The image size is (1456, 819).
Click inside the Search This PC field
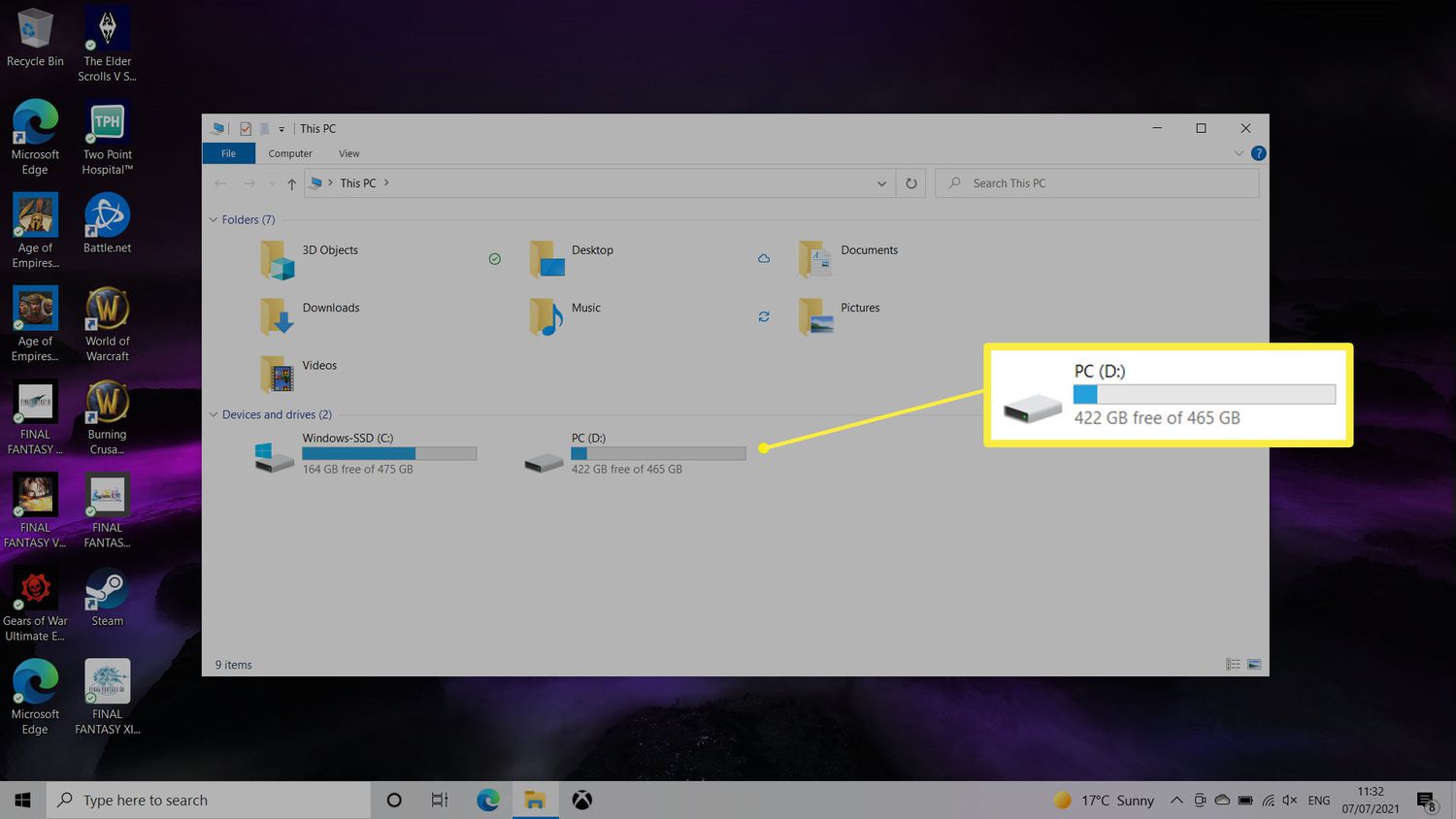point(1068,182)
